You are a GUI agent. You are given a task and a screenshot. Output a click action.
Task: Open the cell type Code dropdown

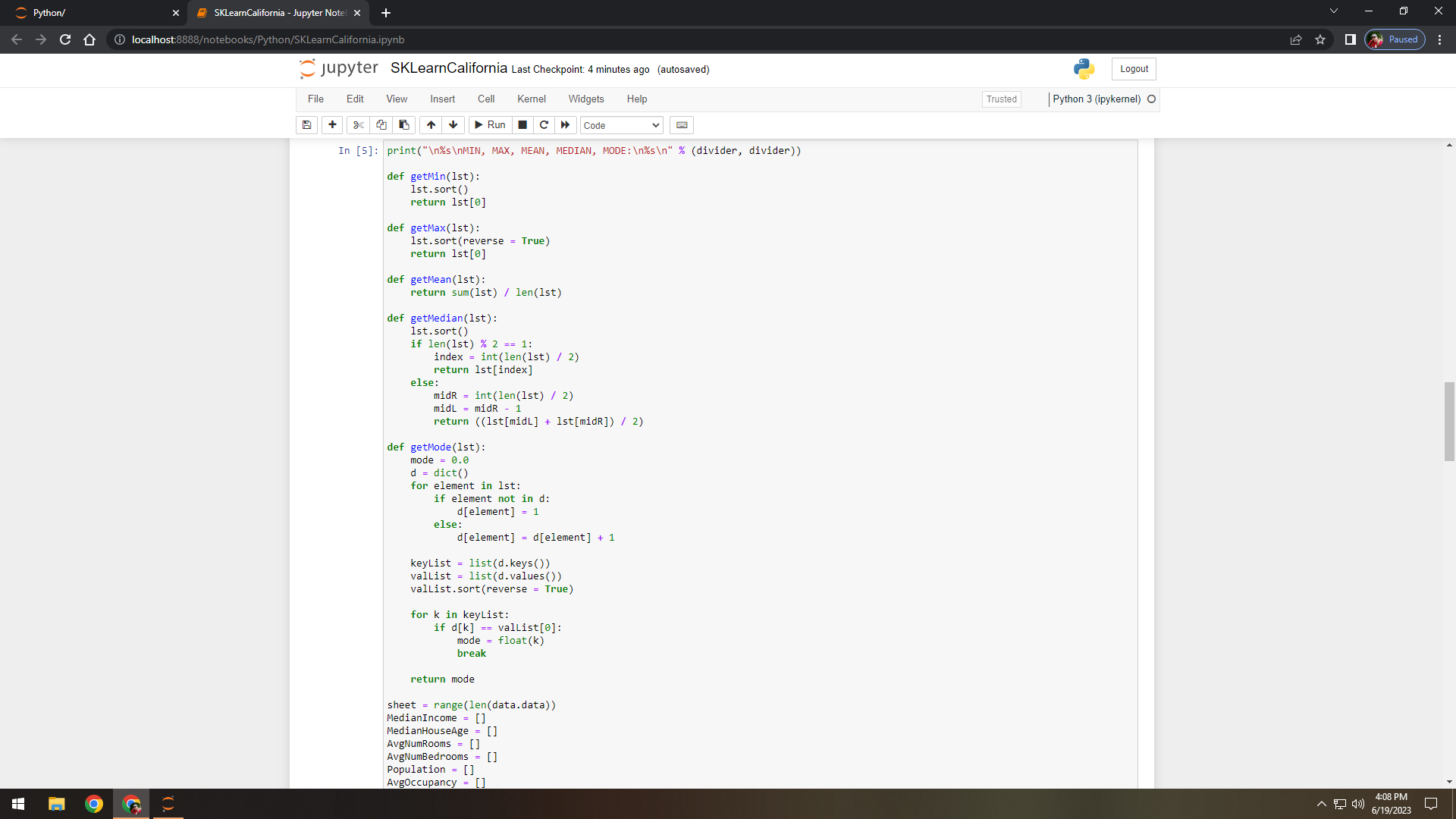pos(621,126)
